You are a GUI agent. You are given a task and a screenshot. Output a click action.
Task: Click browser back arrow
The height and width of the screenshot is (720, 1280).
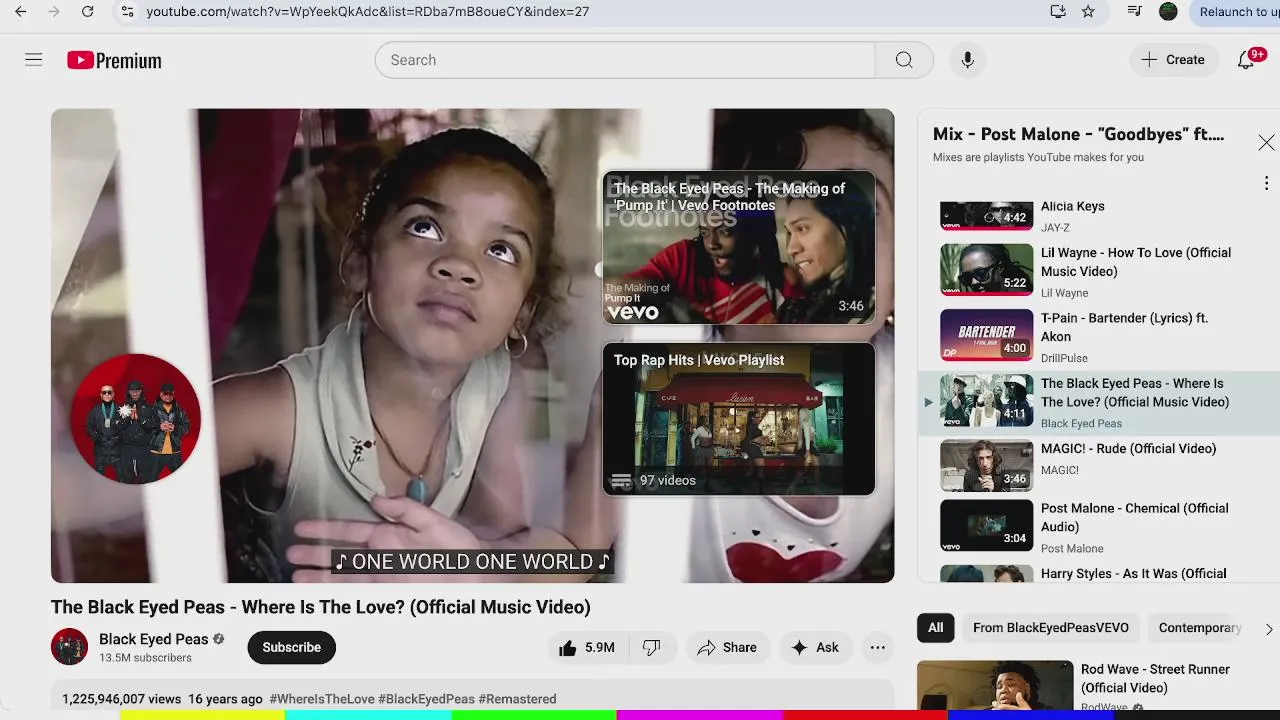click(21, 12)
